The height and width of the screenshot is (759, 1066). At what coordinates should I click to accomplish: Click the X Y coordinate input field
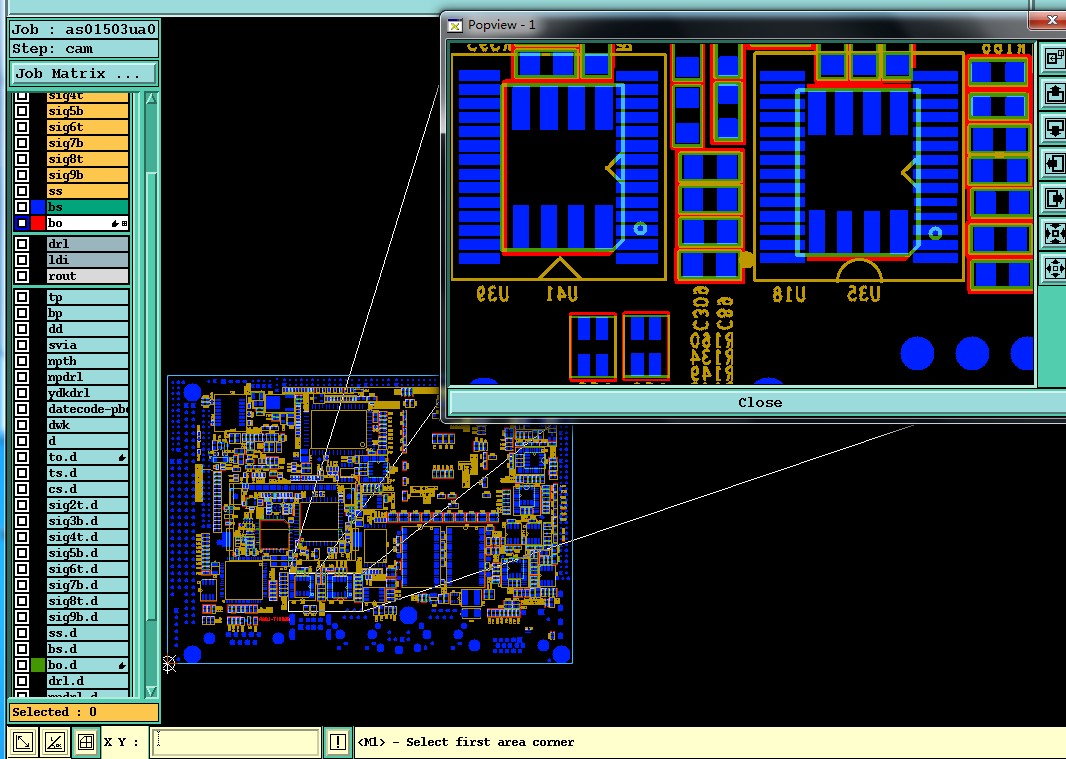[235, 742]
